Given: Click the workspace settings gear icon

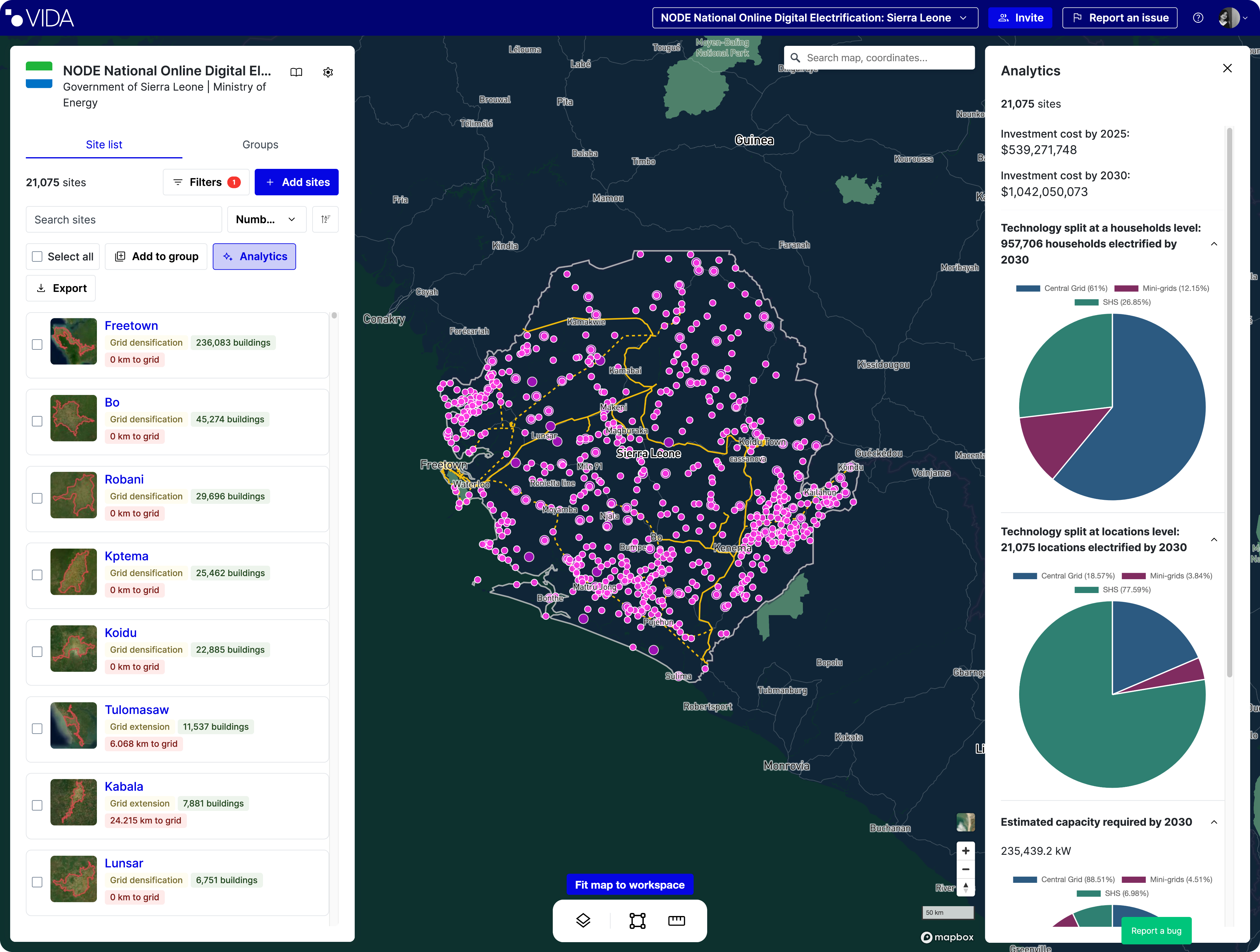Looking at the screenshot, I should 328,72.
